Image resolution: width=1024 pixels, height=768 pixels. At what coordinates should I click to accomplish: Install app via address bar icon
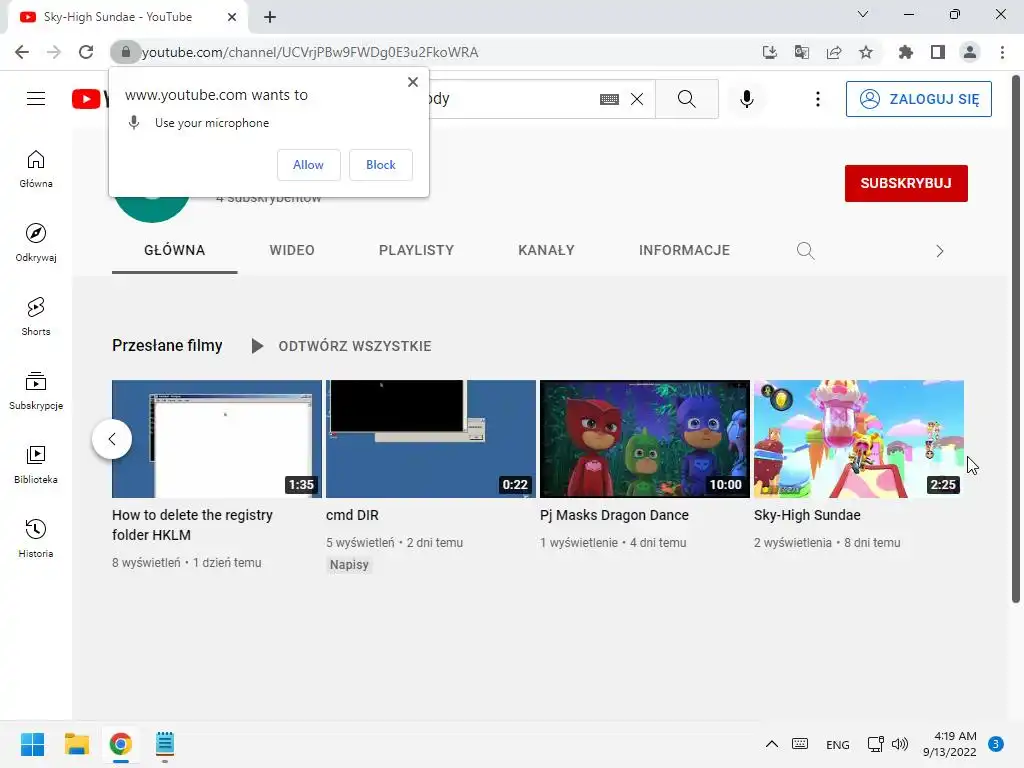769,52
